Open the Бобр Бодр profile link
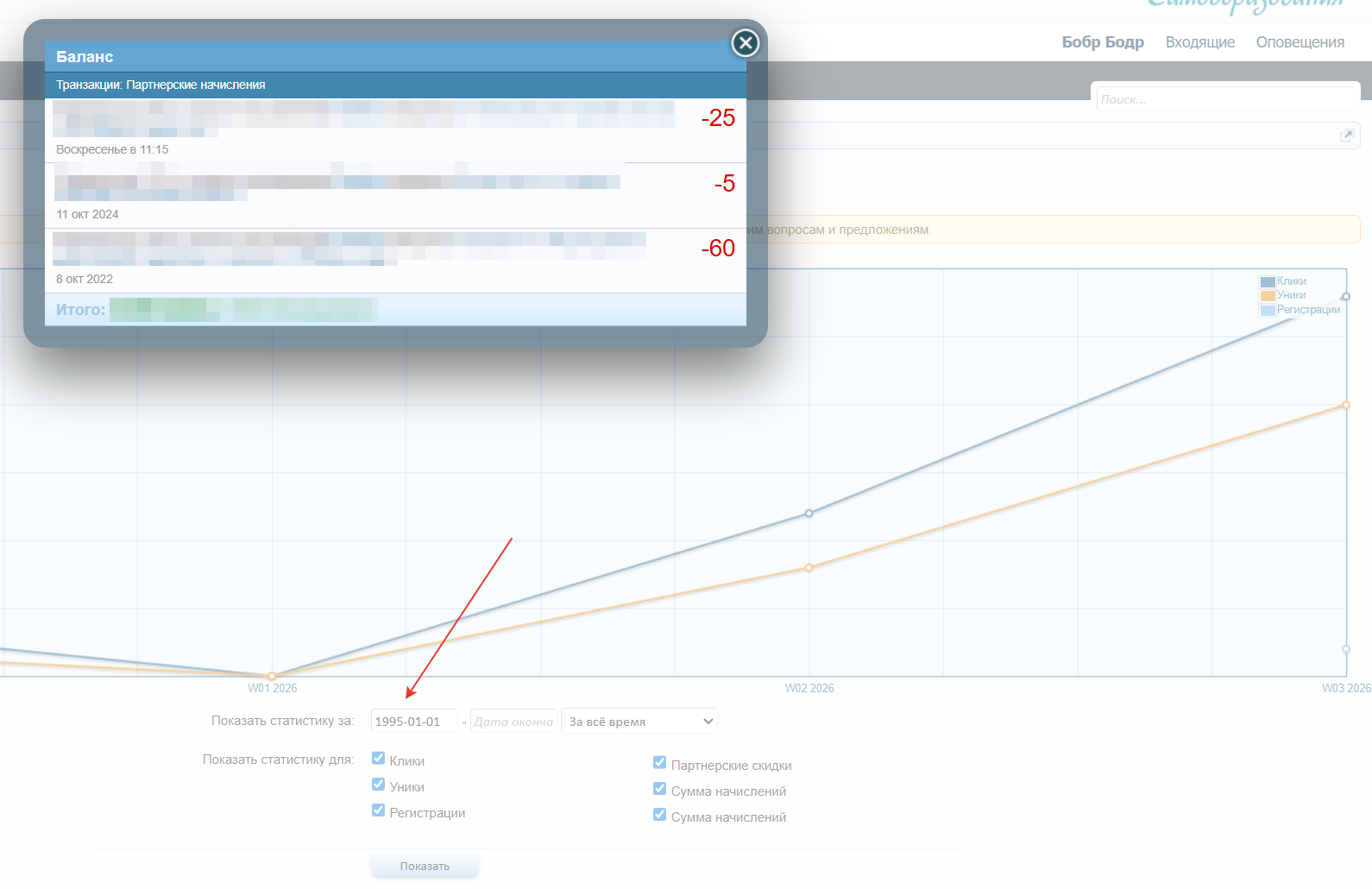Image resolution: width=1372 pixels, height=889 pixels. (1103, 42)
